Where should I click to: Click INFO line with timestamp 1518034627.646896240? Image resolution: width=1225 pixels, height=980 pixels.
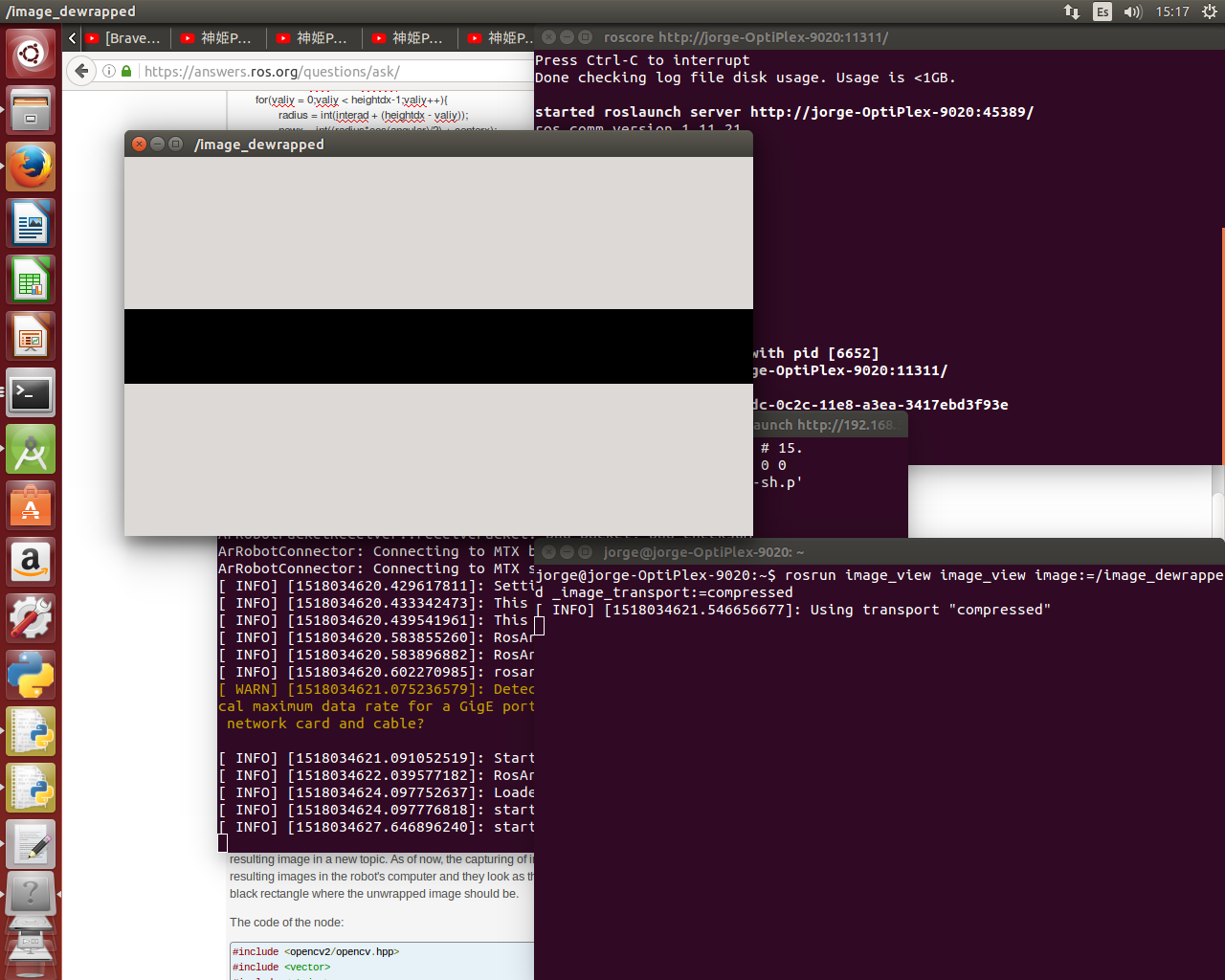[x=376, y=827]
